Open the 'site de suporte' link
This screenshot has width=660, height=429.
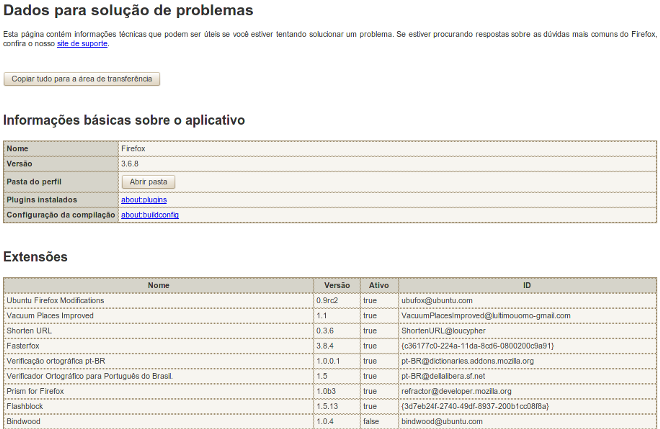pos(82,43)
